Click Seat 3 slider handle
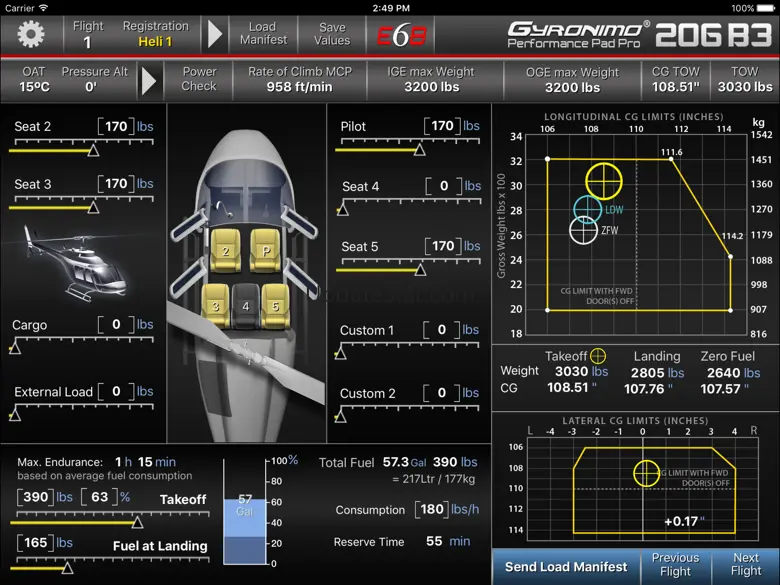 tap(93, 207)
